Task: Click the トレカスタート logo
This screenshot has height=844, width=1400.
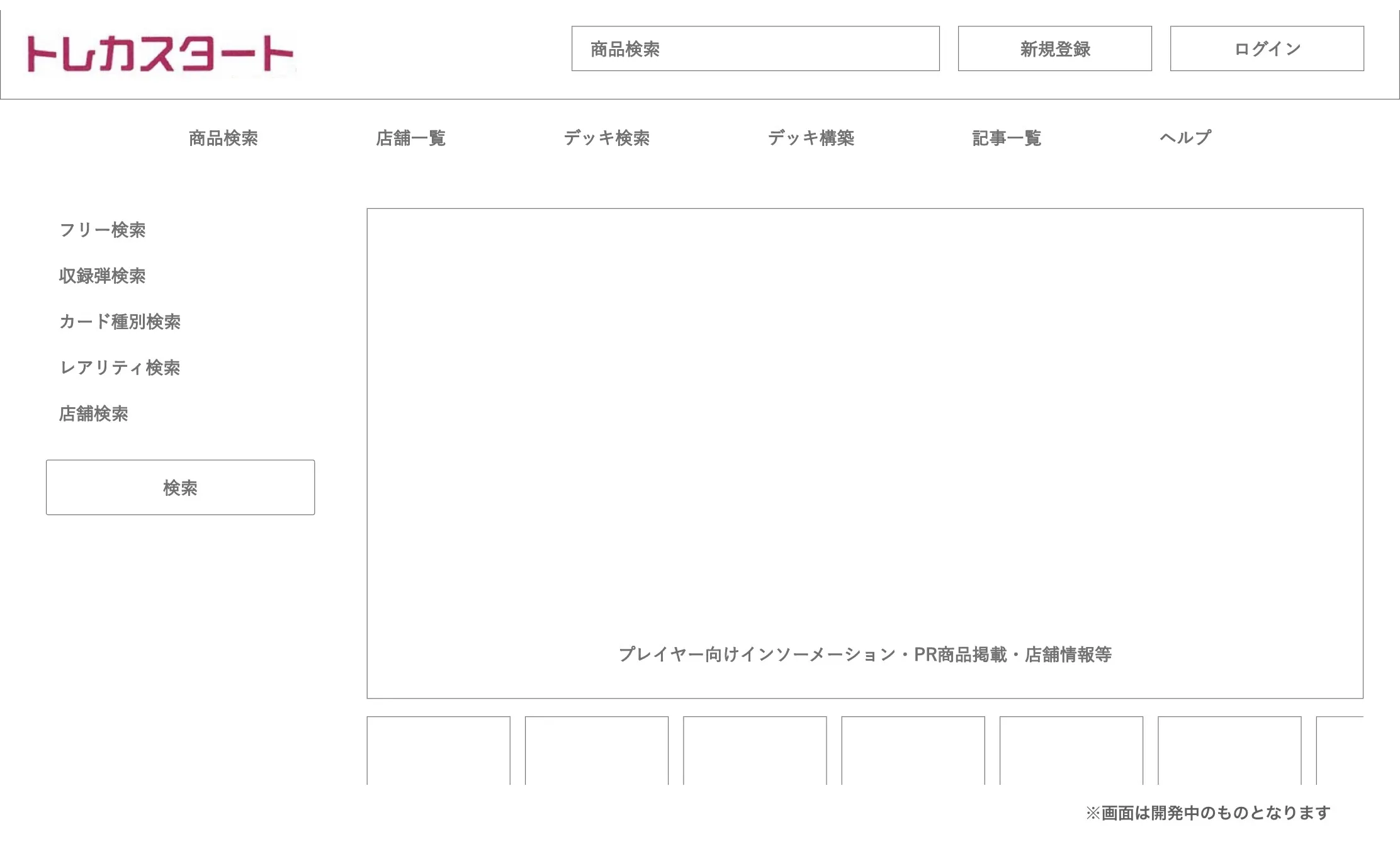Action: point(160,53)
